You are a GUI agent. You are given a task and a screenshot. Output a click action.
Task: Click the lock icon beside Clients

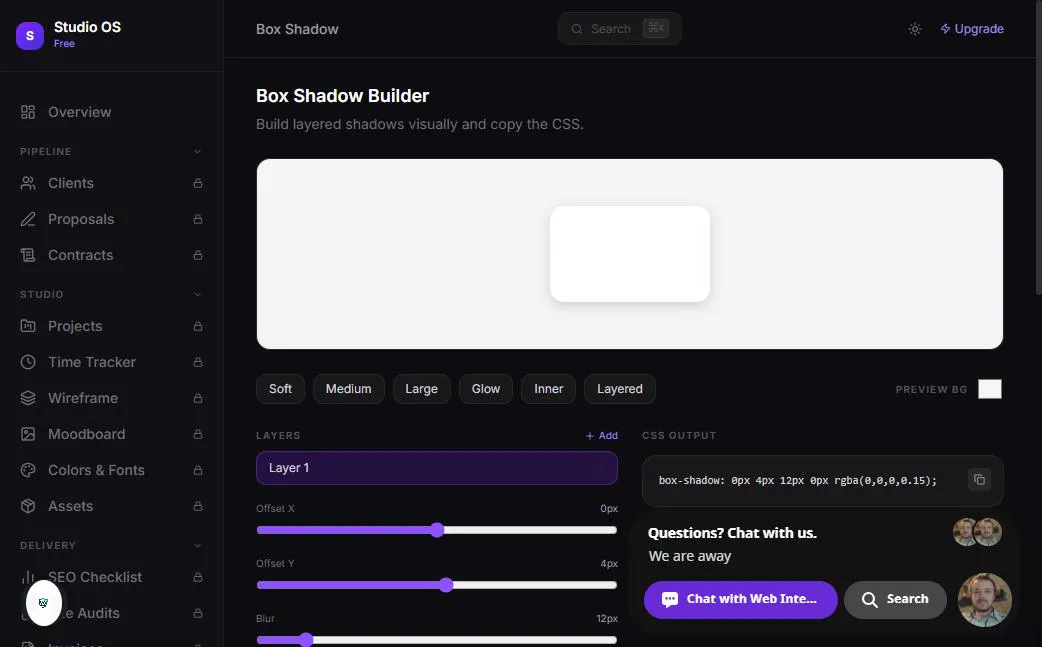coord(197,183)
